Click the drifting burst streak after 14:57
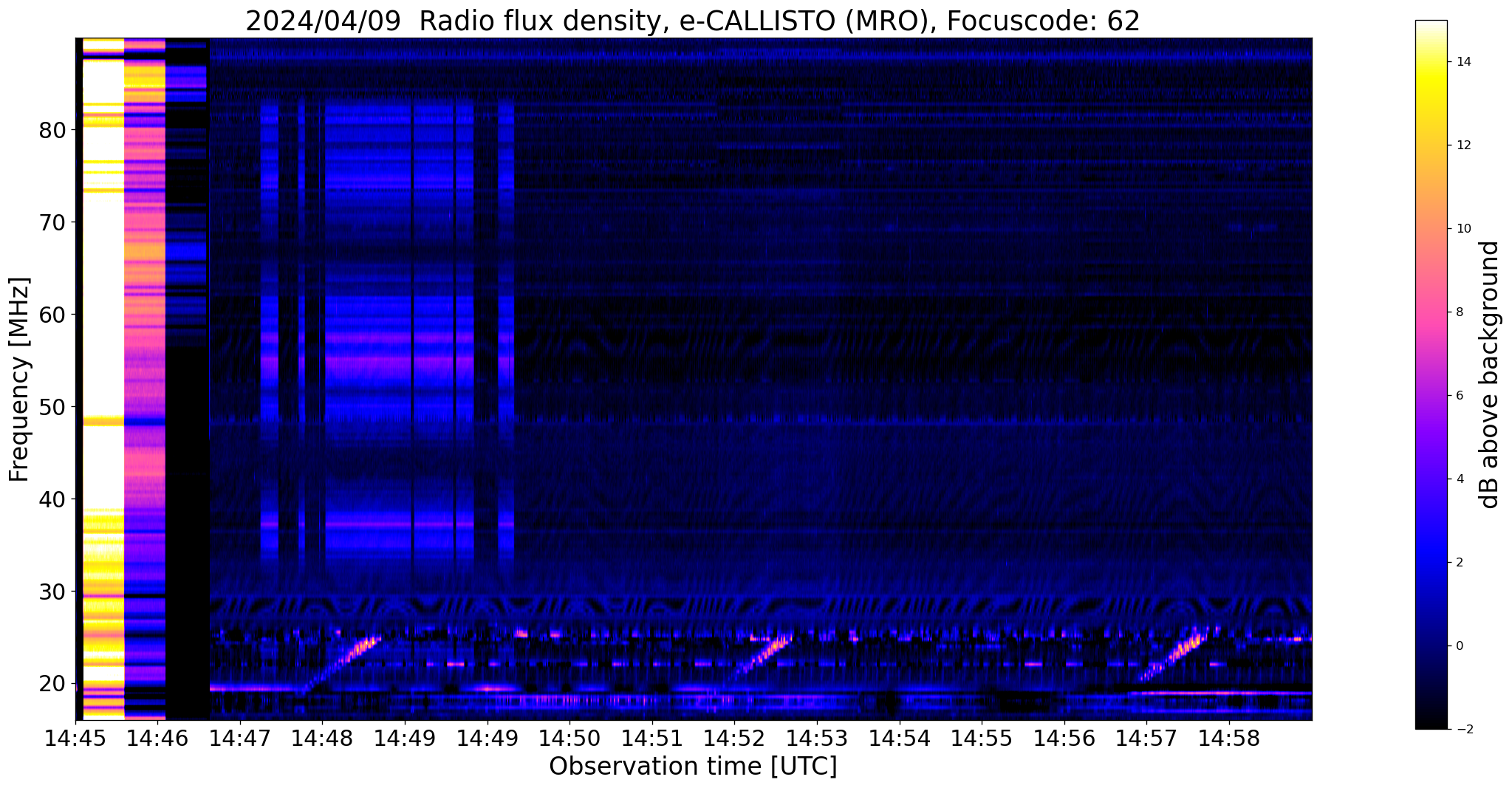 click(1177, 654)
